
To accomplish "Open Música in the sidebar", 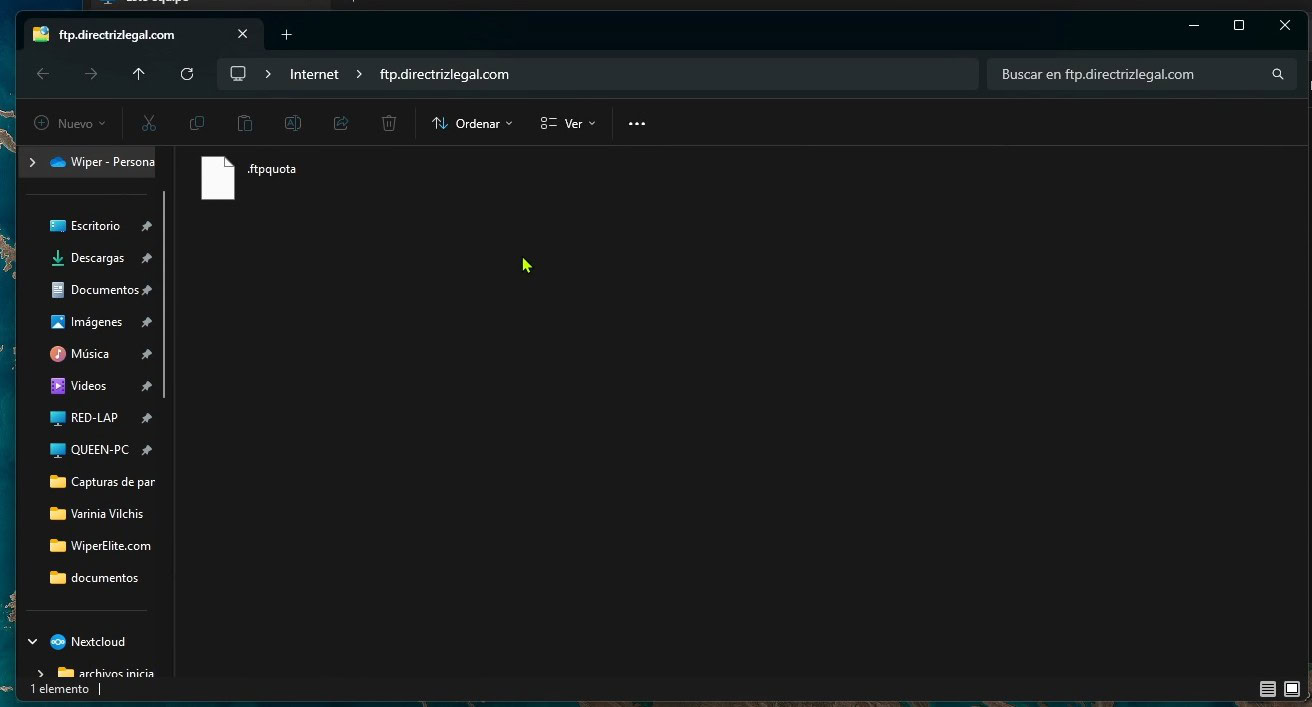I will (90, 354).
